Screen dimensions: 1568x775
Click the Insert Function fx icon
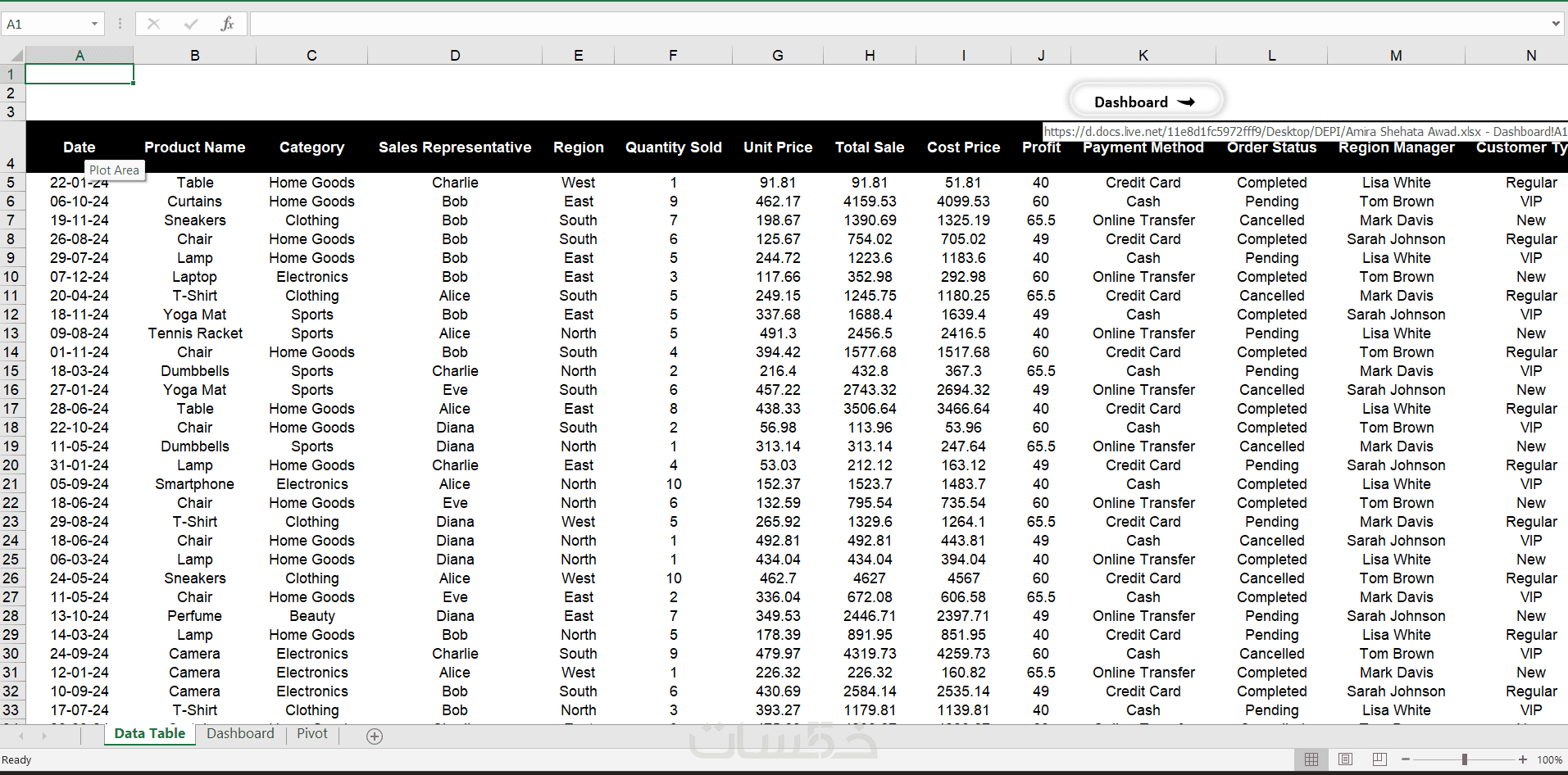(x=227, y=24)
